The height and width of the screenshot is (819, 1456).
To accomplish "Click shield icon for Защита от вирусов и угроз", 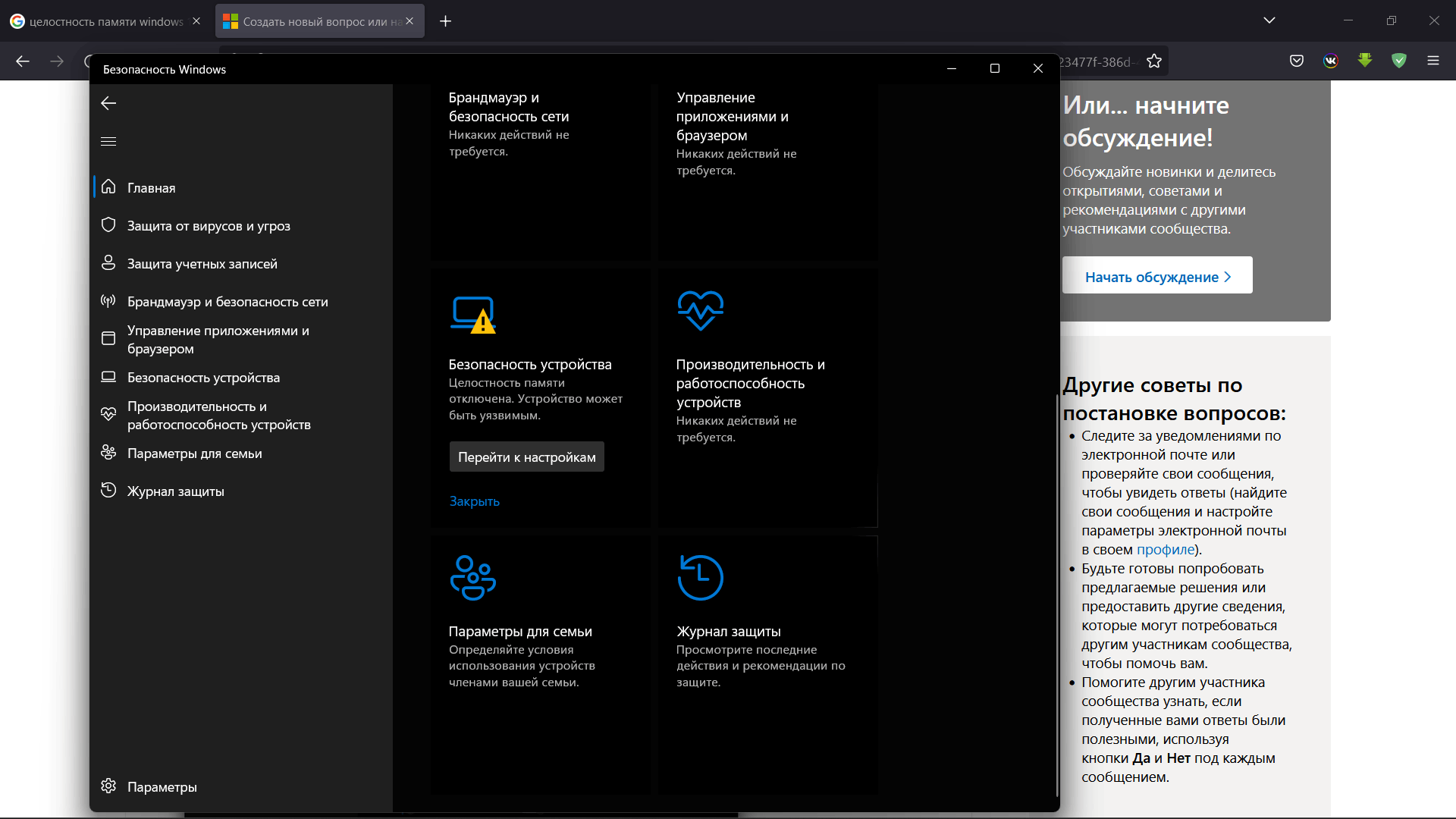I will click(x=108, y=224).
